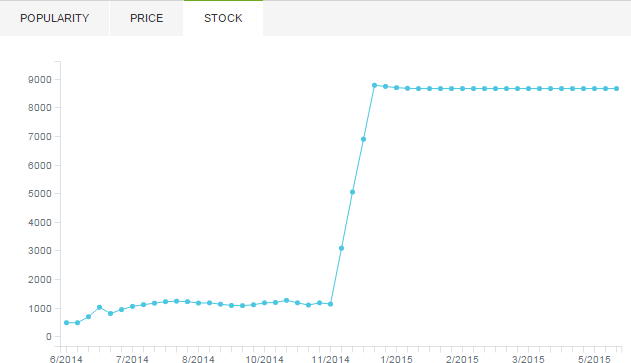Click the 1000 y-axis label
The width and height of the screenshot is (631, 363).
40,309
